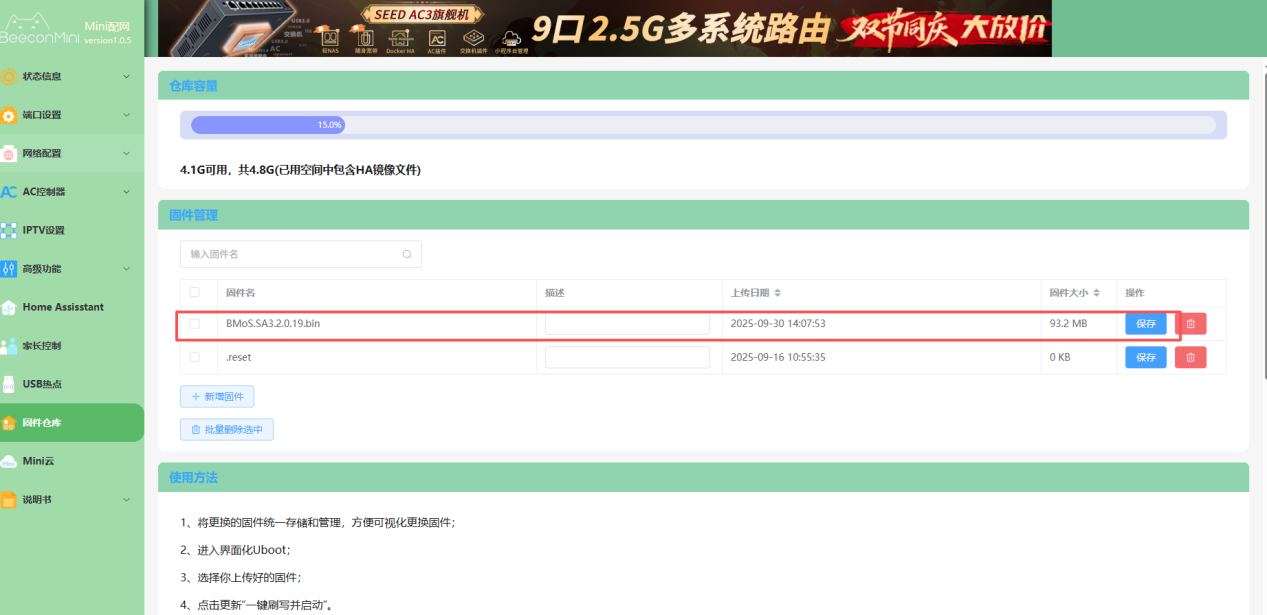Click the Home Assistant house icon
This screenshot has height=615, width=1267.
click(x=9, y=307)
